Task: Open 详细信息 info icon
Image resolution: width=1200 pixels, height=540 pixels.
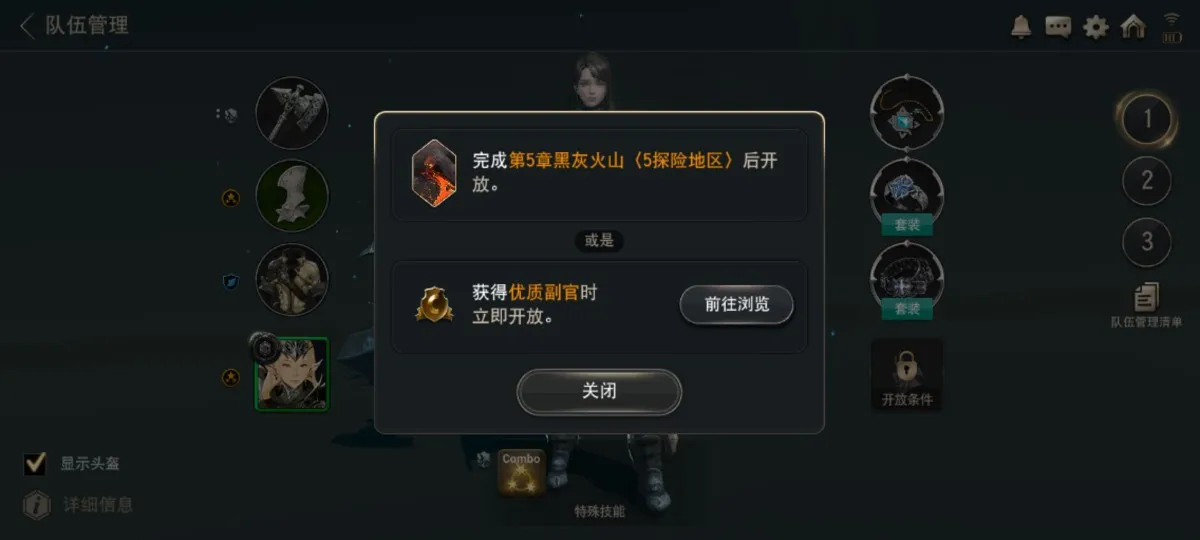Action: [x=37, y=505]
